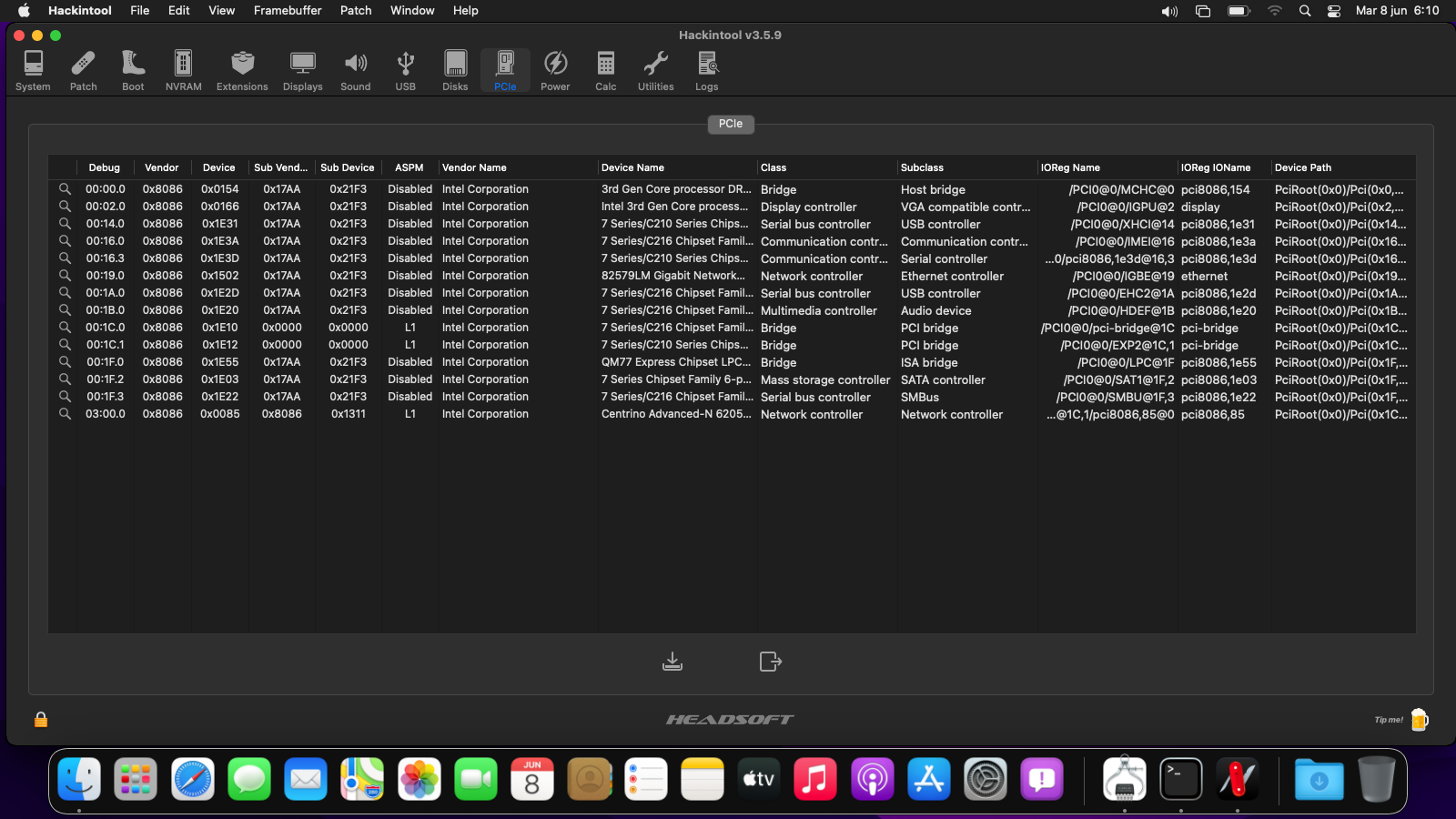
Task: Click the Host bridge subclass cell
Action: pos(933,189)
